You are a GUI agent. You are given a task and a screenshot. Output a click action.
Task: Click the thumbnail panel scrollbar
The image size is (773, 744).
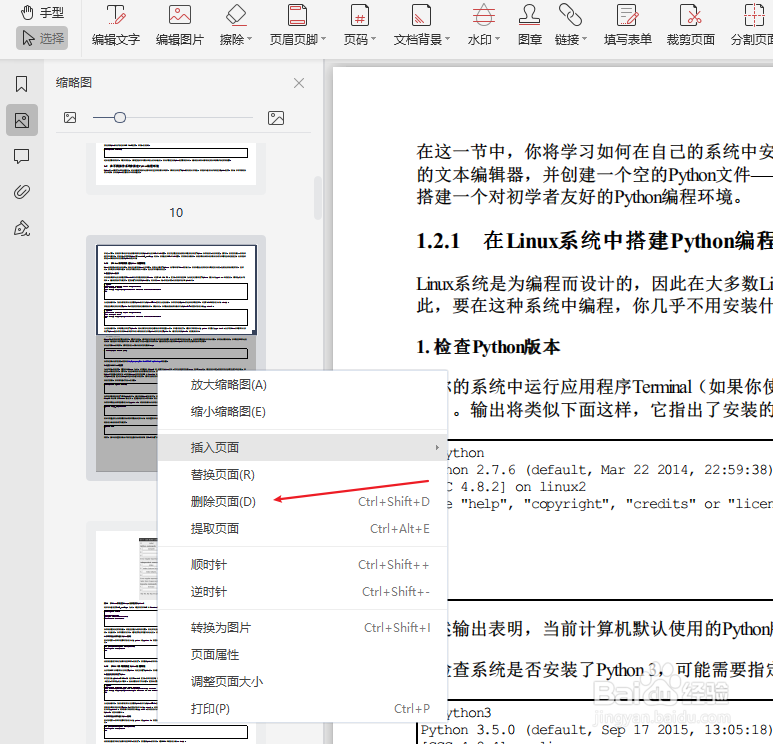(x=318, y=197)
